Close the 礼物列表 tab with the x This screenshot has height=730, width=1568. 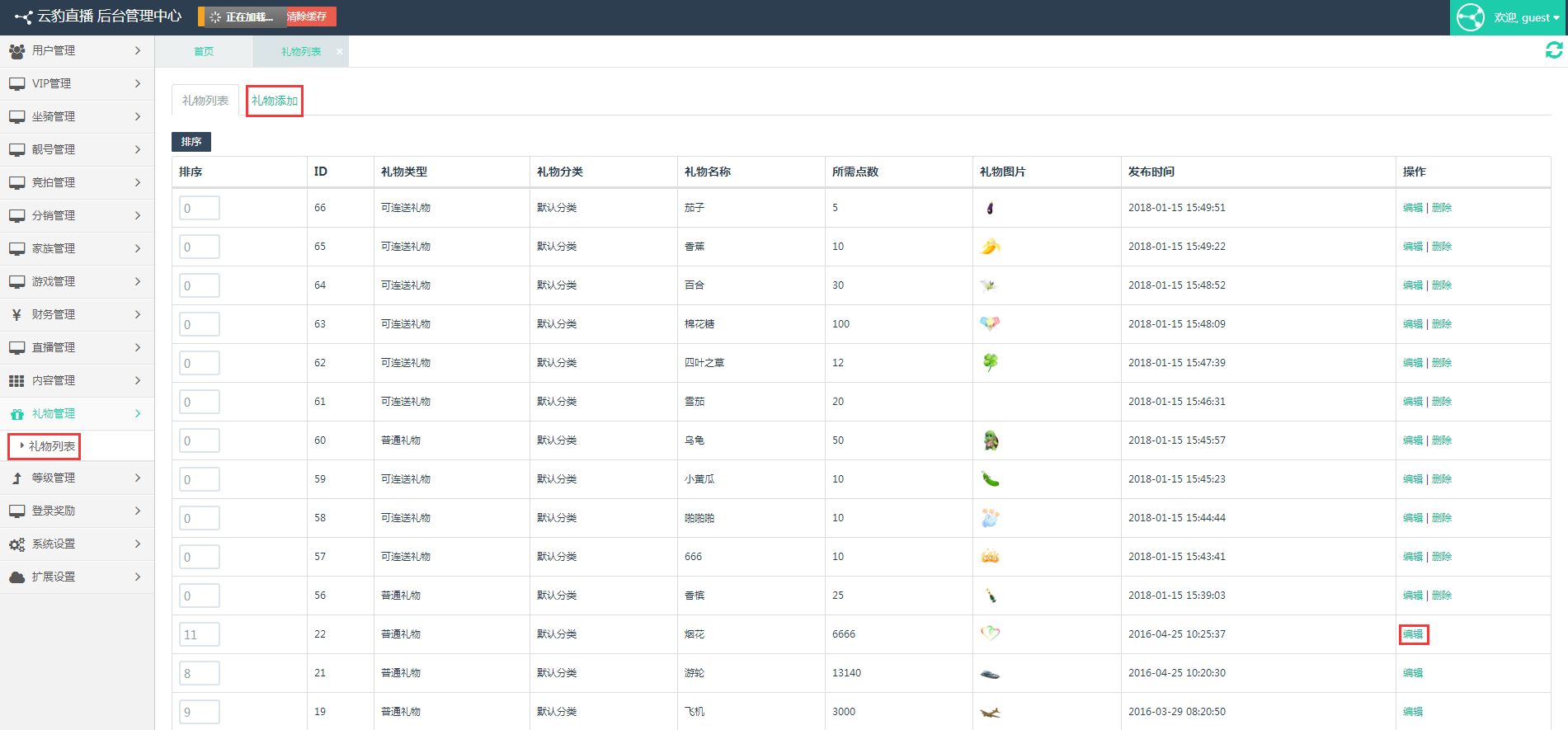[x=339, y=51]
